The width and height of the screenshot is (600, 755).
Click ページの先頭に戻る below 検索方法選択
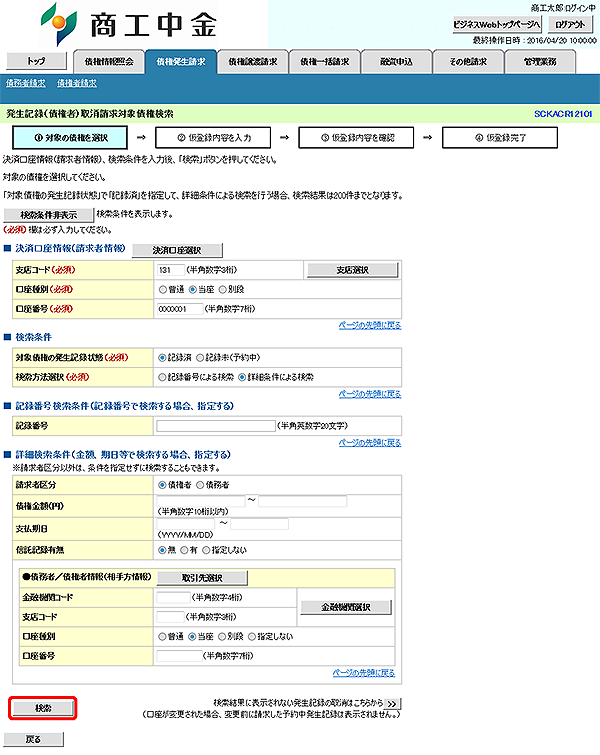tap(370, 394)
